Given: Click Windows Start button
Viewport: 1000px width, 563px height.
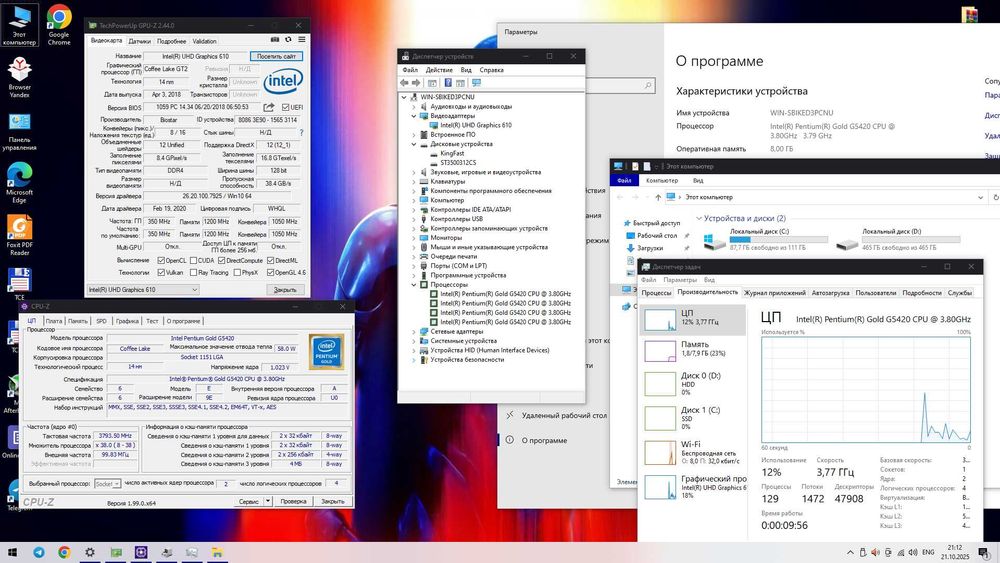Looking at the screenshot, I should click(11, 552).
